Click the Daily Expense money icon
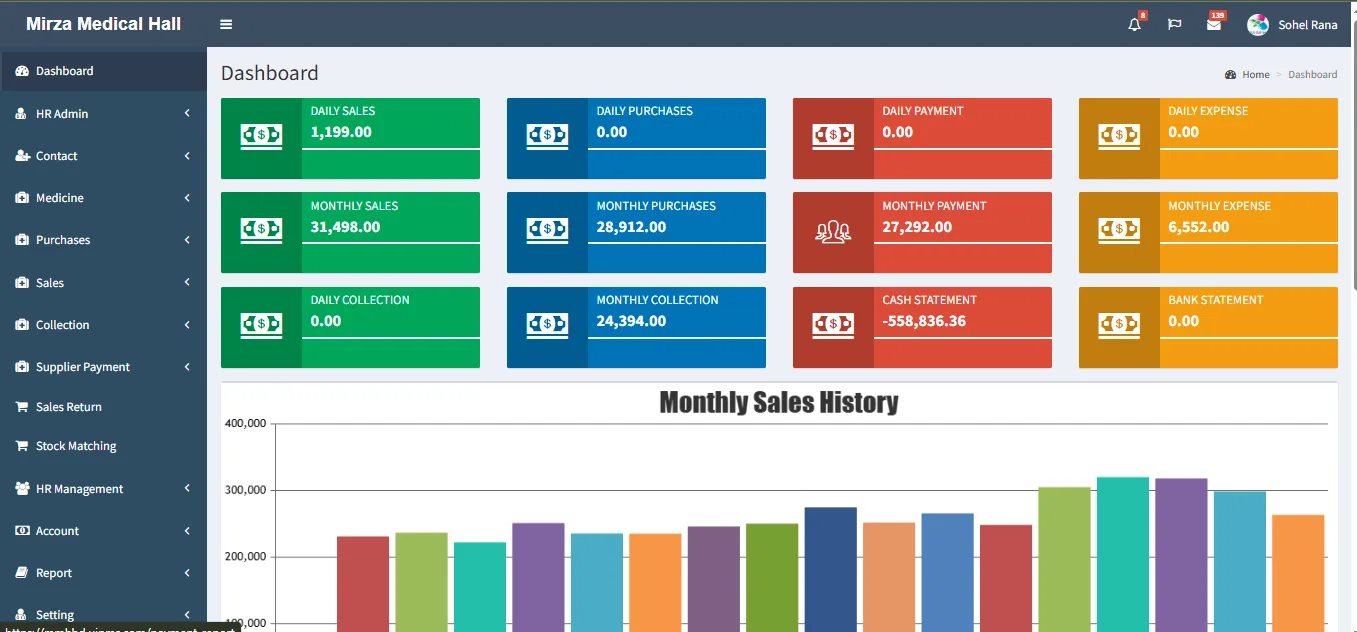This screenshot has height=632, width=1357. [x=1119, y=136]
